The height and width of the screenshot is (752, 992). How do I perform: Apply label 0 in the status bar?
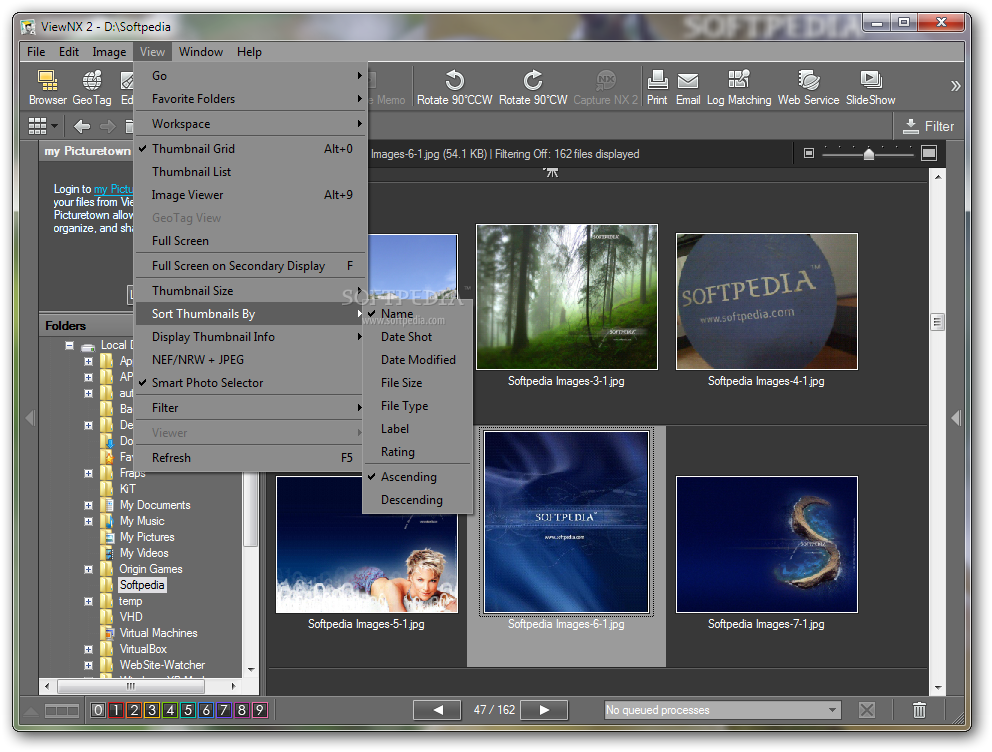click(x=97, y=710)
